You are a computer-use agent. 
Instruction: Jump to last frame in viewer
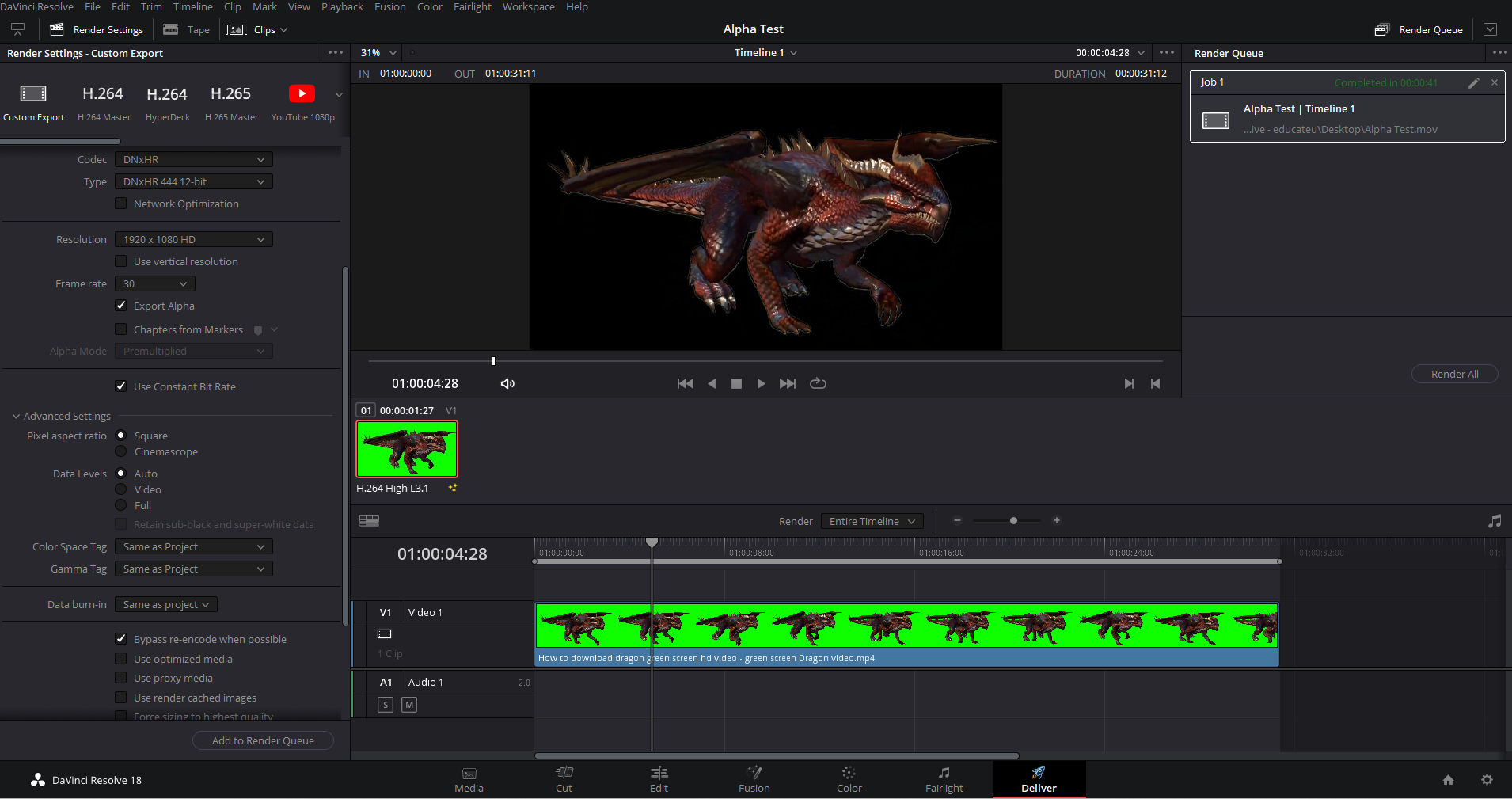788,383
